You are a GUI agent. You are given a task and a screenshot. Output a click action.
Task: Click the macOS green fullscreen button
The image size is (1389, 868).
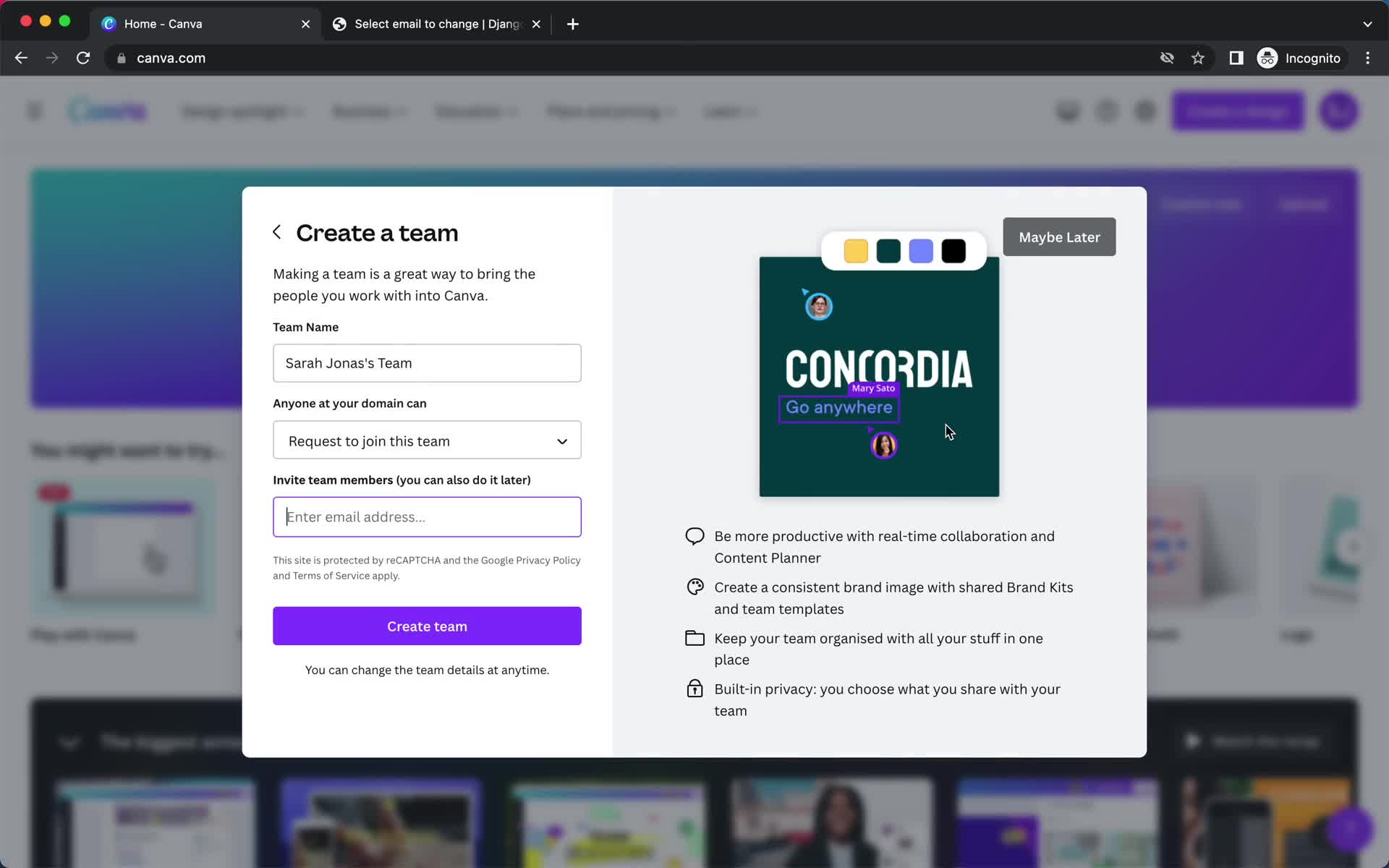tap(64, 21)
